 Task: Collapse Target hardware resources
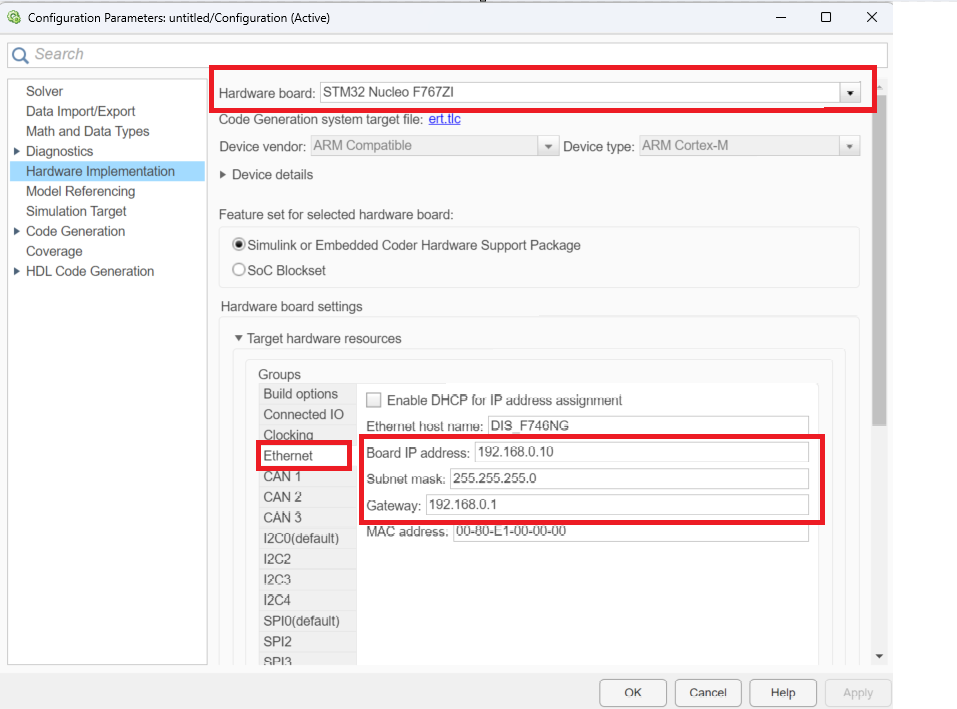tap(238, 339)
